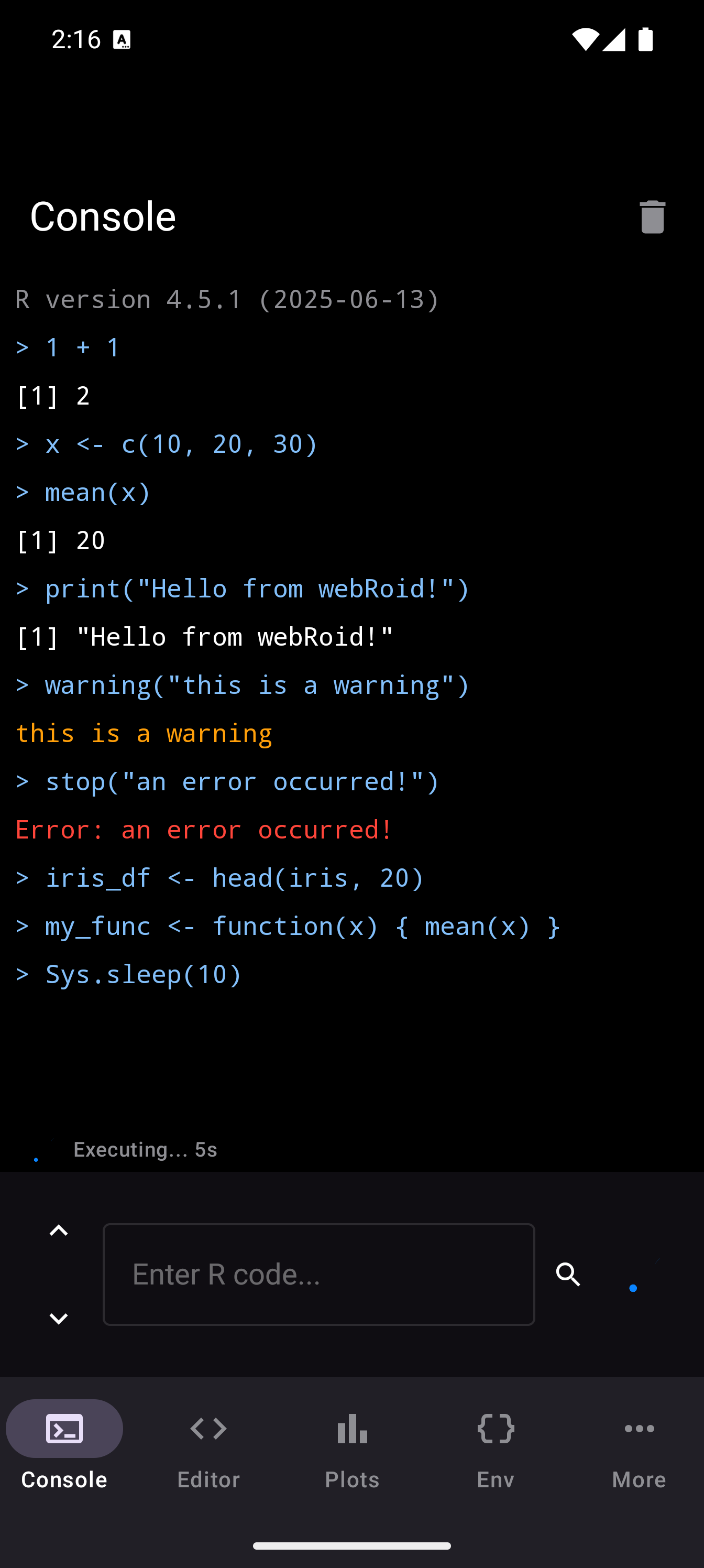The height and width of the screenshot is (1568, 704).
Task: Open the Env curly braces icon
Action: [x=496, y=1428]
